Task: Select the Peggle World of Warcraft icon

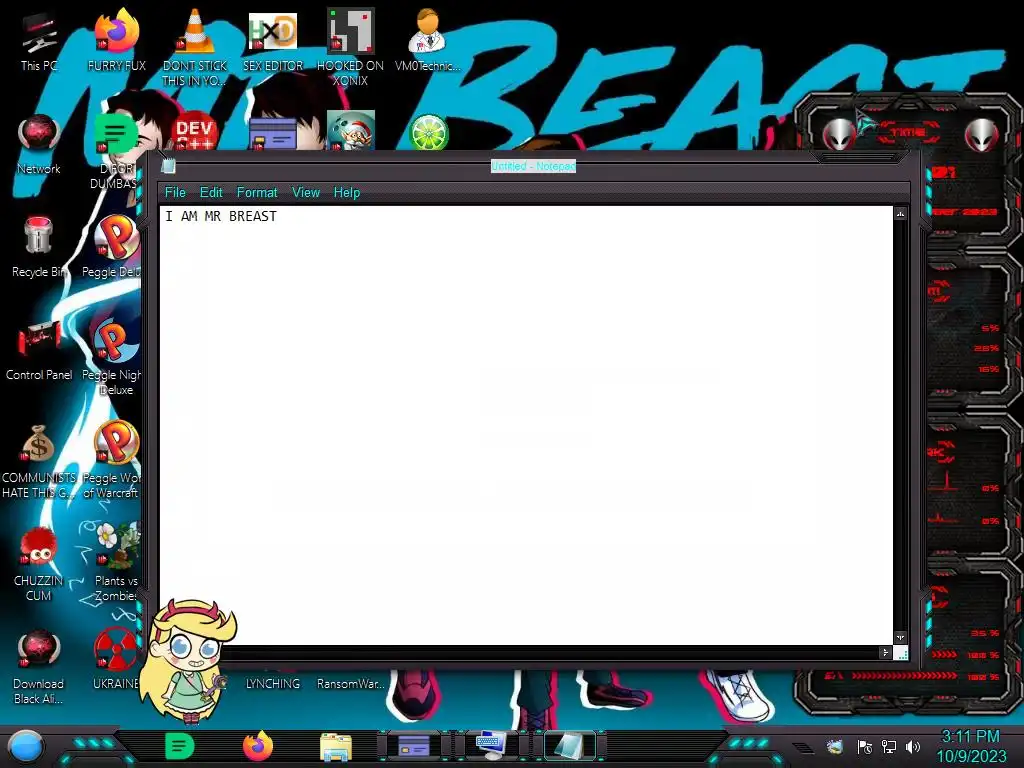Action: (114, 460)
